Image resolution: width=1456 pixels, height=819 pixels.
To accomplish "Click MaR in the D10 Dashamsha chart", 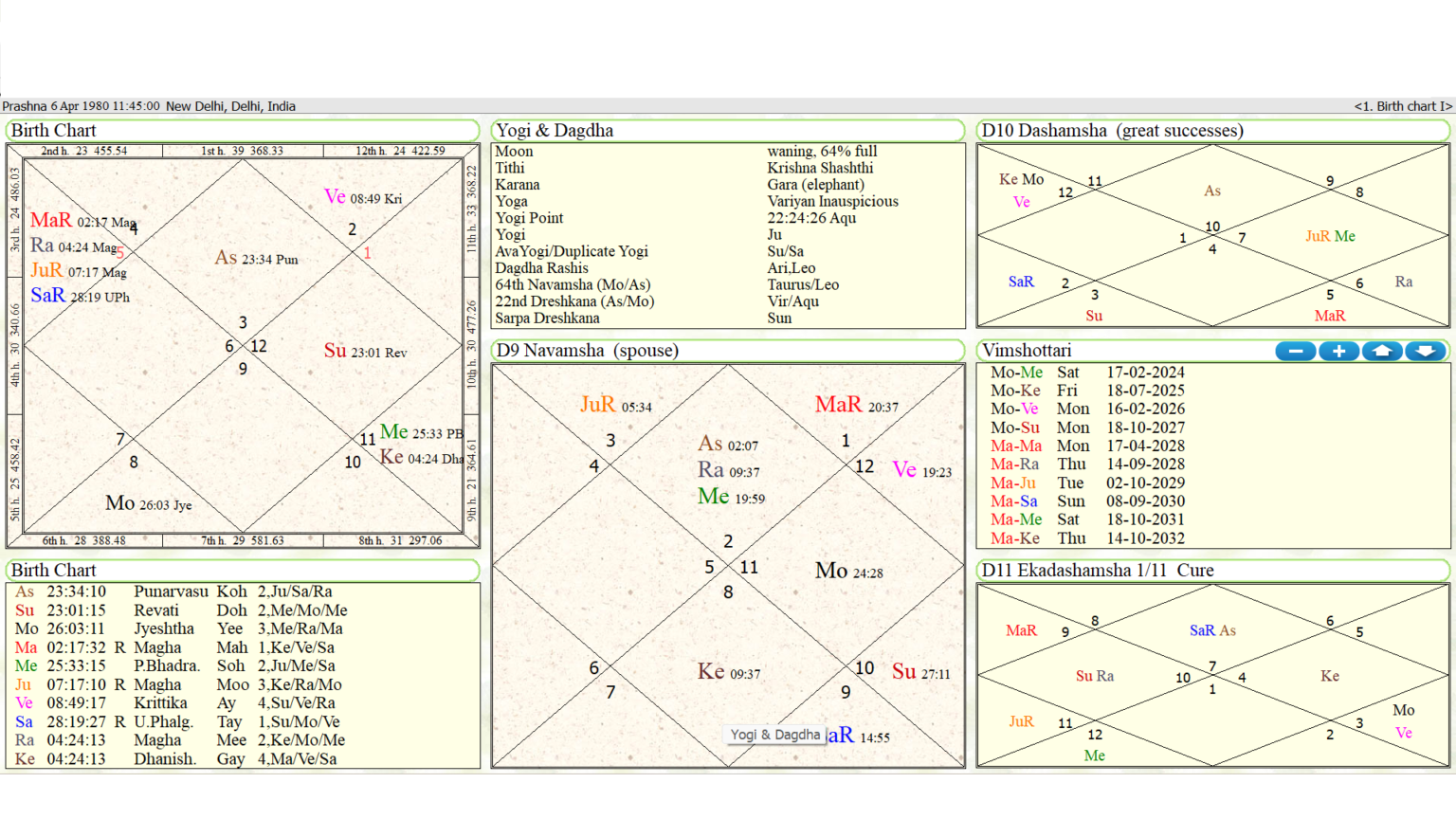I will [x=1330, y=316].
